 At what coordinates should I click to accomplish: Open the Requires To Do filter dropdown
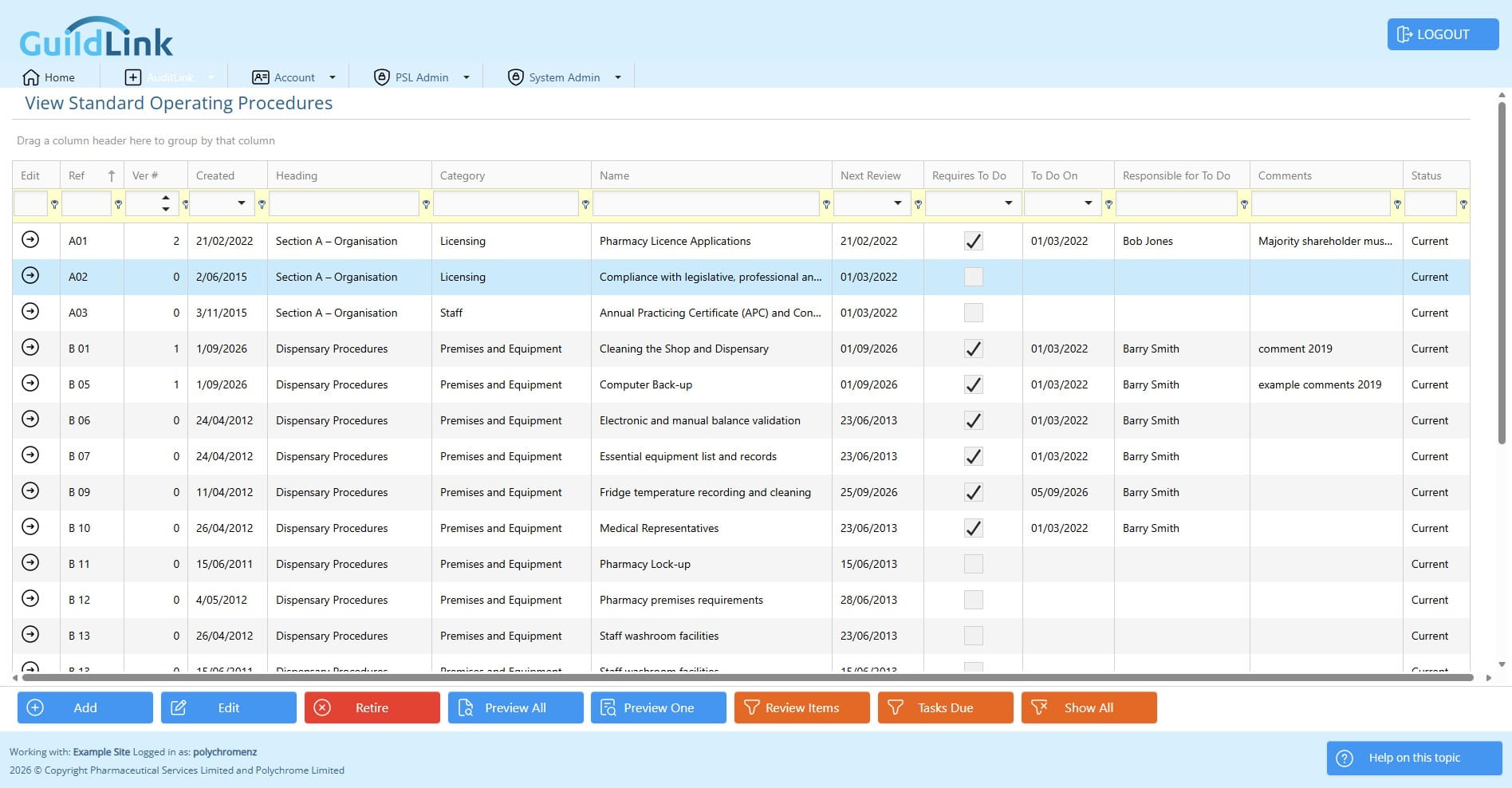coord(1009,203)
